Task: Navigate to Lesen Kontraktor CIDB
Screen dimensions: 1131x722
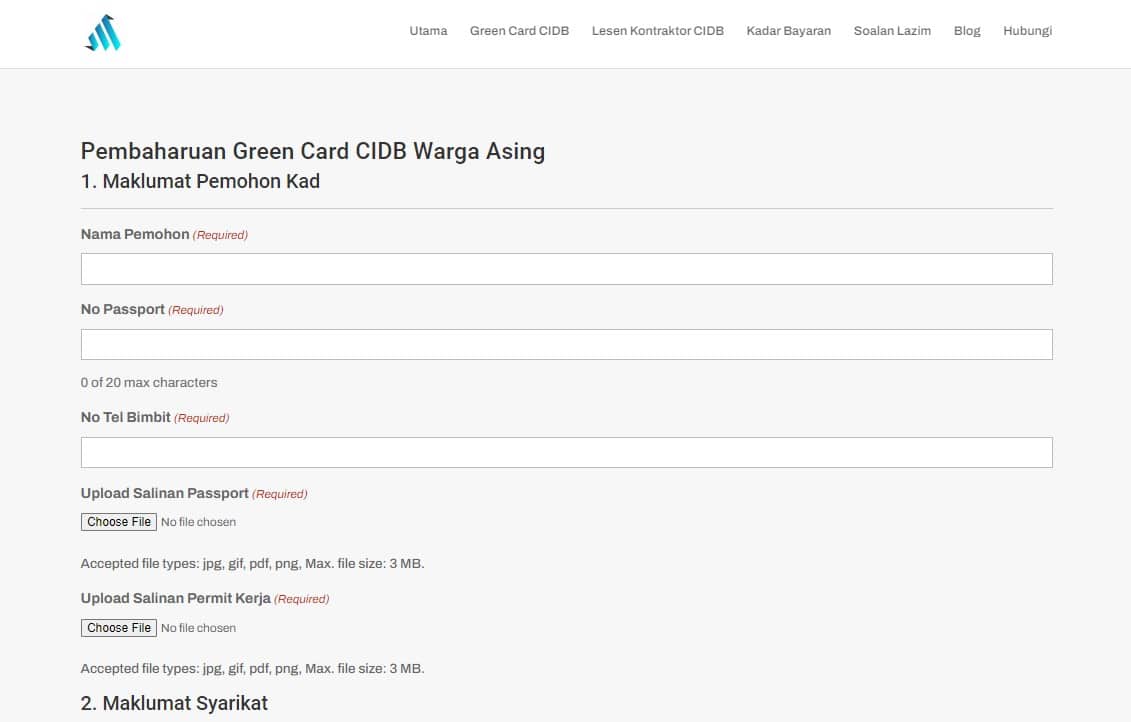Action: coord(657,31)
